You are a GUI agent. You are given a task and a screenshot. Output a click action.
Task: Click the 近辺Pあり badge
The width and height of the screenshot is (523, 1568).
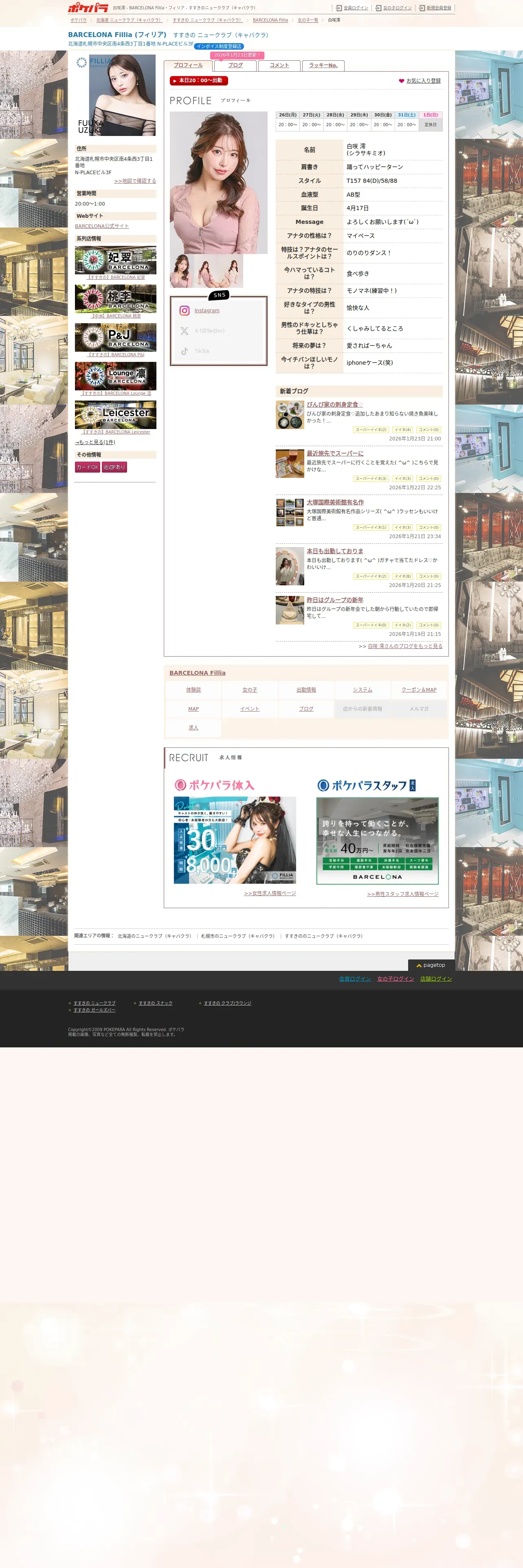[114, 467]
